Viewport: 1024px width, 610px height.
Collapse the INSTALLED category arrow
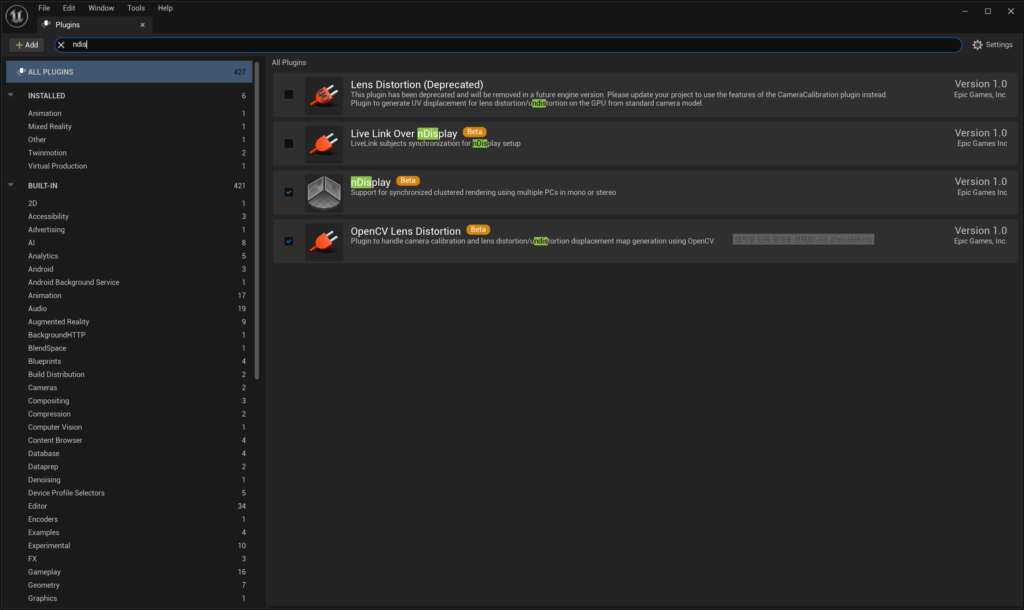pos(10,95)
